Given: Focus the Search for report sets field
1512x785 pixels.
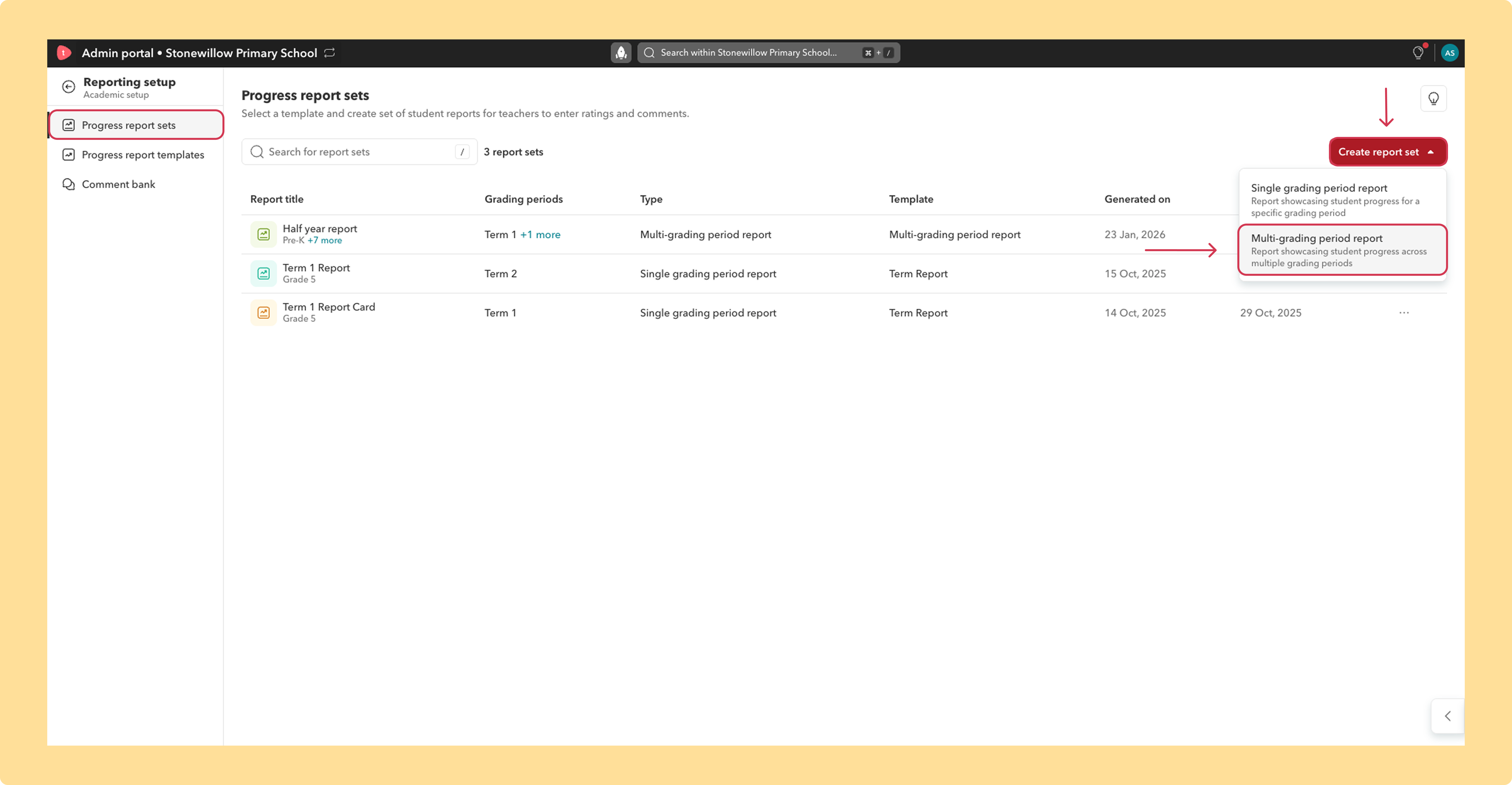Looking at the screenshot, I should click(359, 152).
